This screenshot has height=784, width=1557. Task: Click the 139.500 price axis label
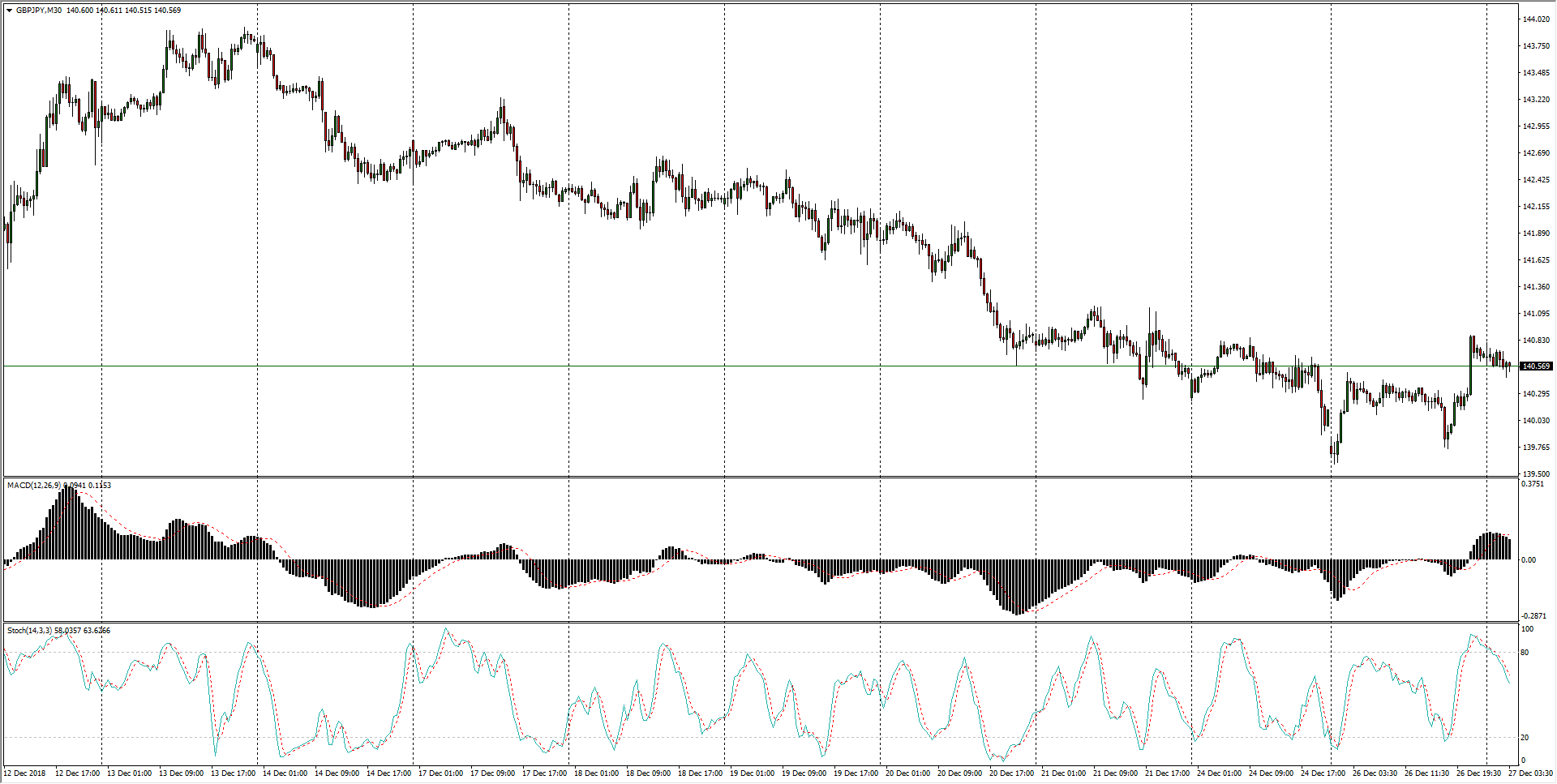(1536, 473)
